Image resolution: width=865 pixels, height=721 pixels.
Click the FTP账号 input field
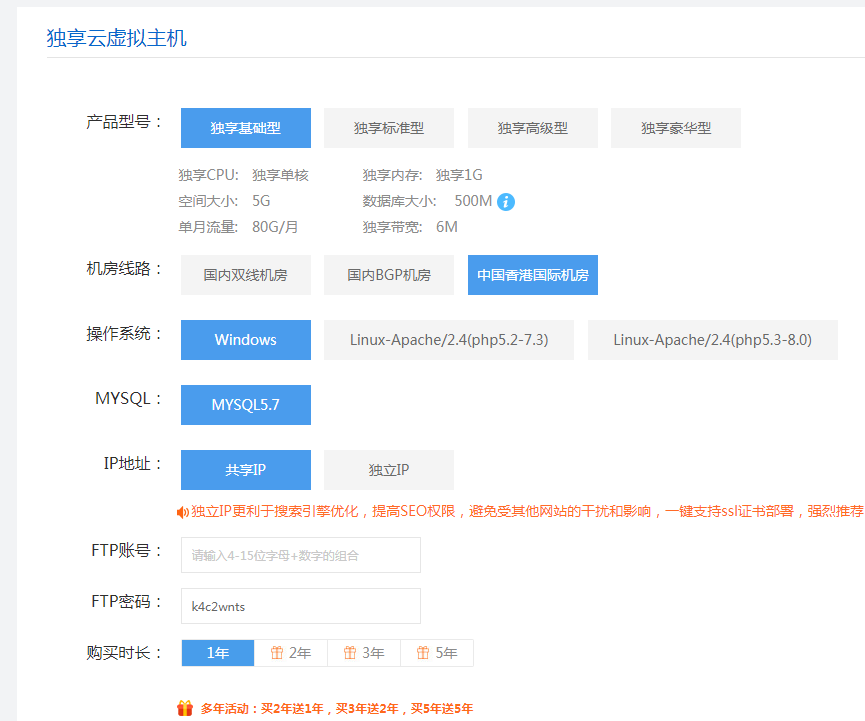(300, 555)
